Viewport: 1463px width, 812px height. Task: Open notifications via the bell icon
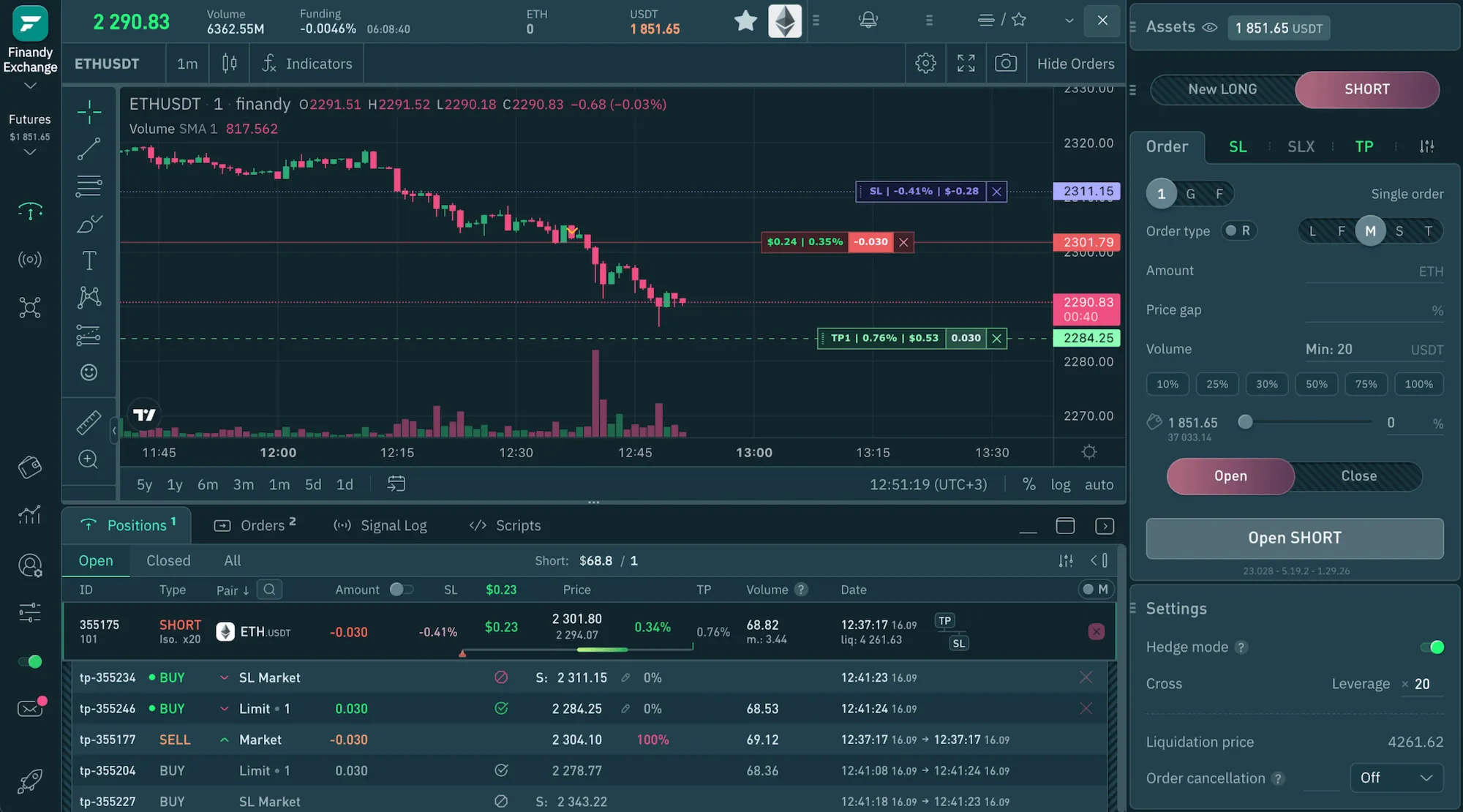coord(868,20)
